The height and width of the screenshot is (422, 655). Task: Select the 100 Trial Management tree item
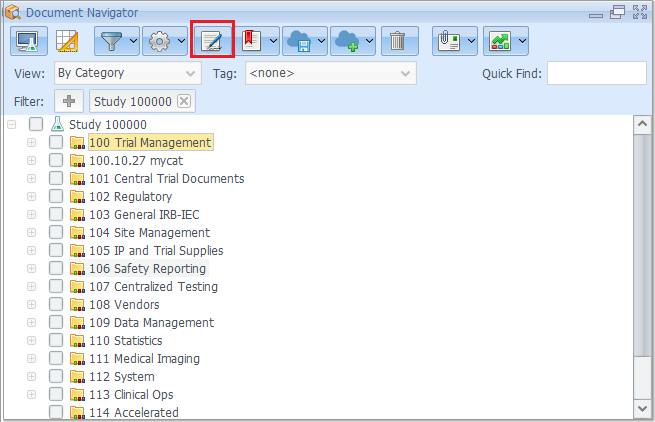pyautogui.click(x=150, y=142)
